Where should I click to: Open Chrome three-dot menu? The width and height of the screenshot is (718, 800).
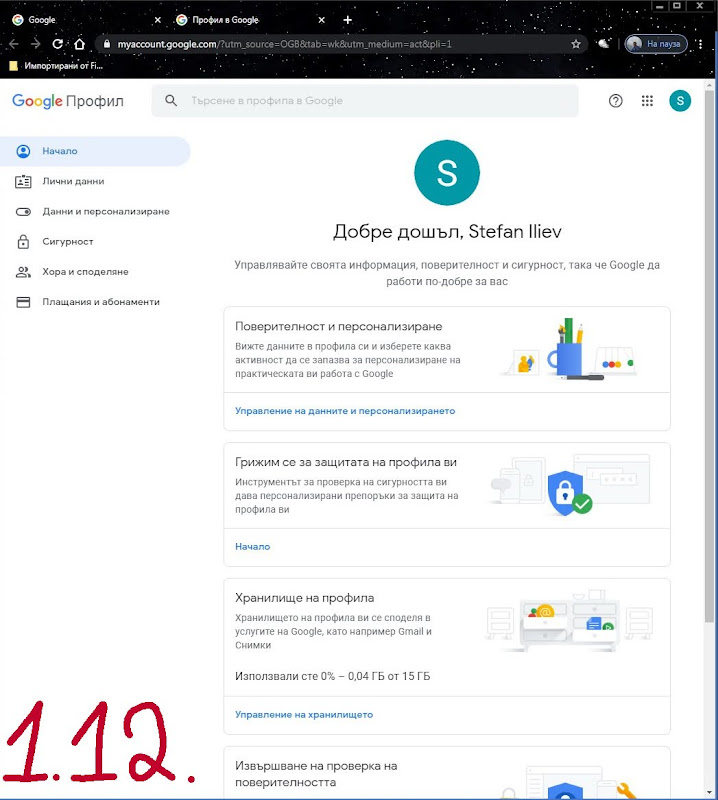700,44
